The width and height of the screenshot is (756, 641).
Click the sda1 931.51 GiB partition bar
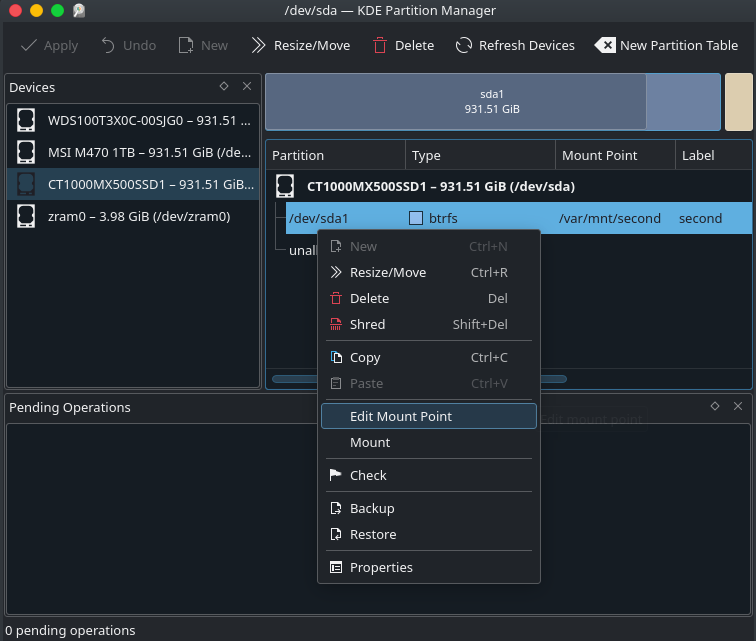pos(492,101)
